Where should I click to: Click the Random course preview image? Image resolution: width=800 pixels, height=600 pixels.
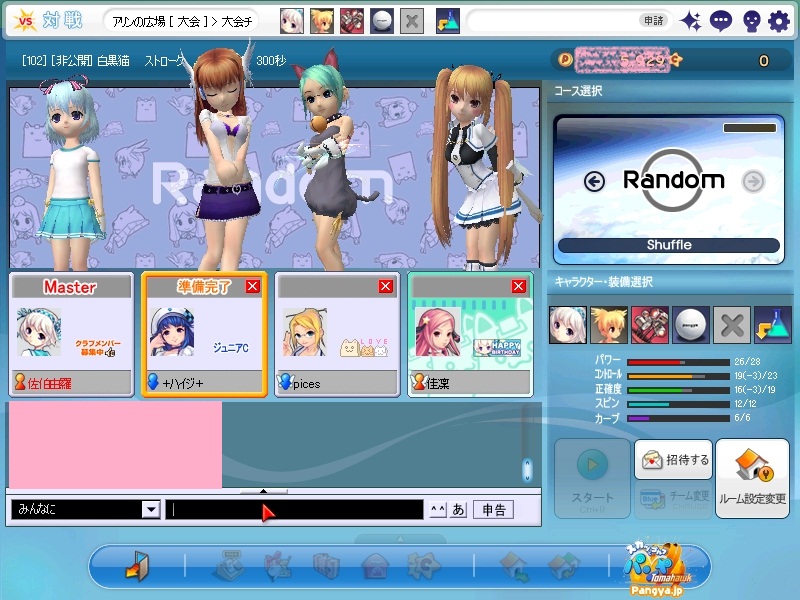[669, 189]
